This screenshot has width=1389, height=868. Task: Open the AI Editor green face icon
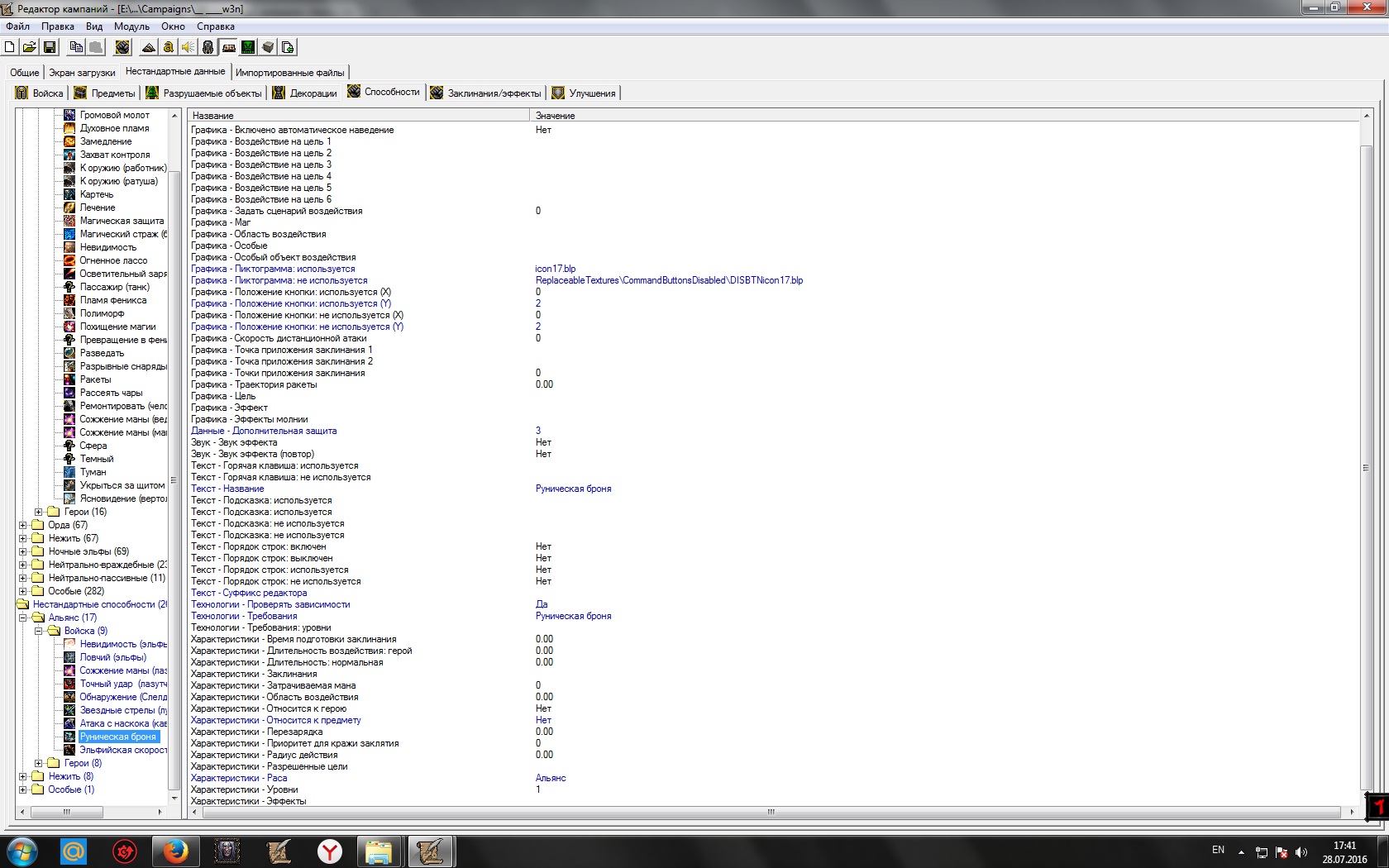[248, 47]
